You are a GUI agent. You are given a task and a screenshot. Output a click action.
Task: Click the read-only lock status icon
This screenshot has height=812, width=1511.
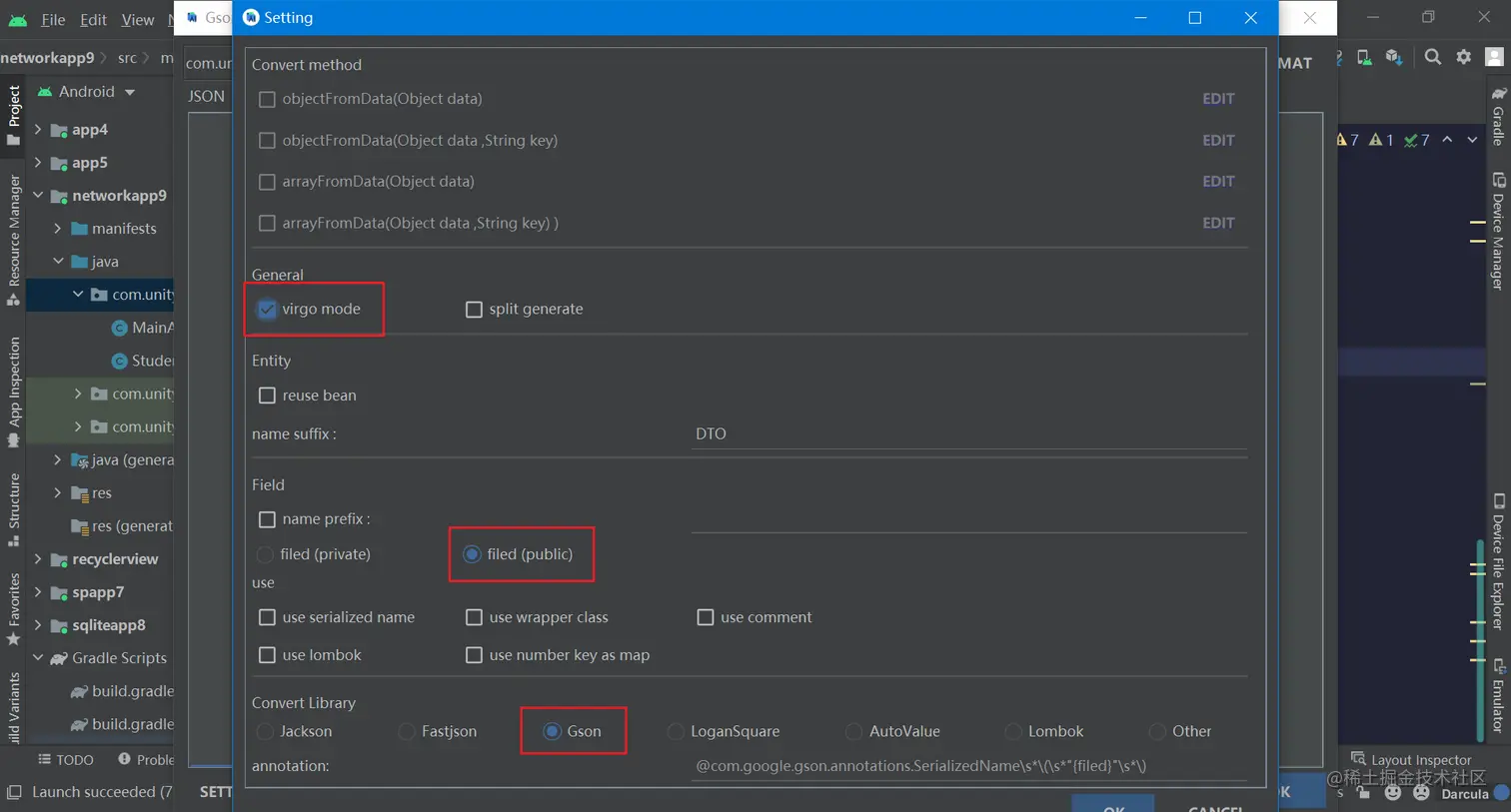pyautogui.click(x=1364, y=793)
